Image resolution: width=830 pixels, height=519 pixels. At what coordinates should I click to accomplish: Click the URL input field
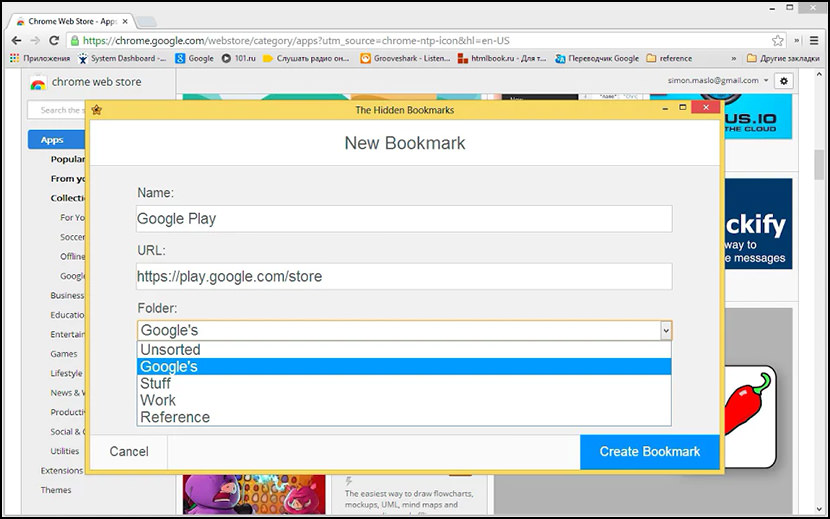pyautogui.click(x=404, y=276)
